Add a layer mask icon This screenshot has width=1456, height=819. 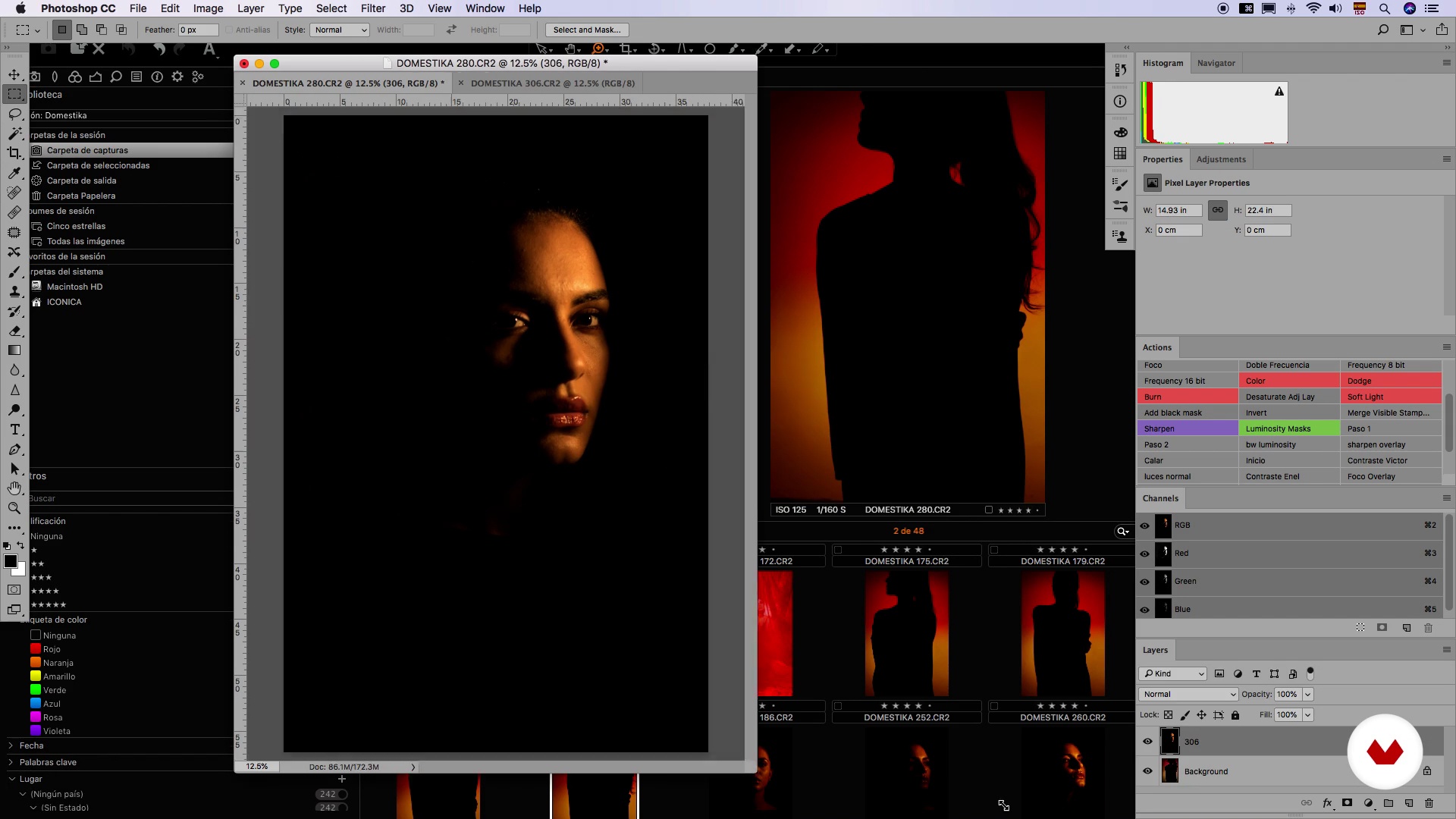click(1348, 803)
